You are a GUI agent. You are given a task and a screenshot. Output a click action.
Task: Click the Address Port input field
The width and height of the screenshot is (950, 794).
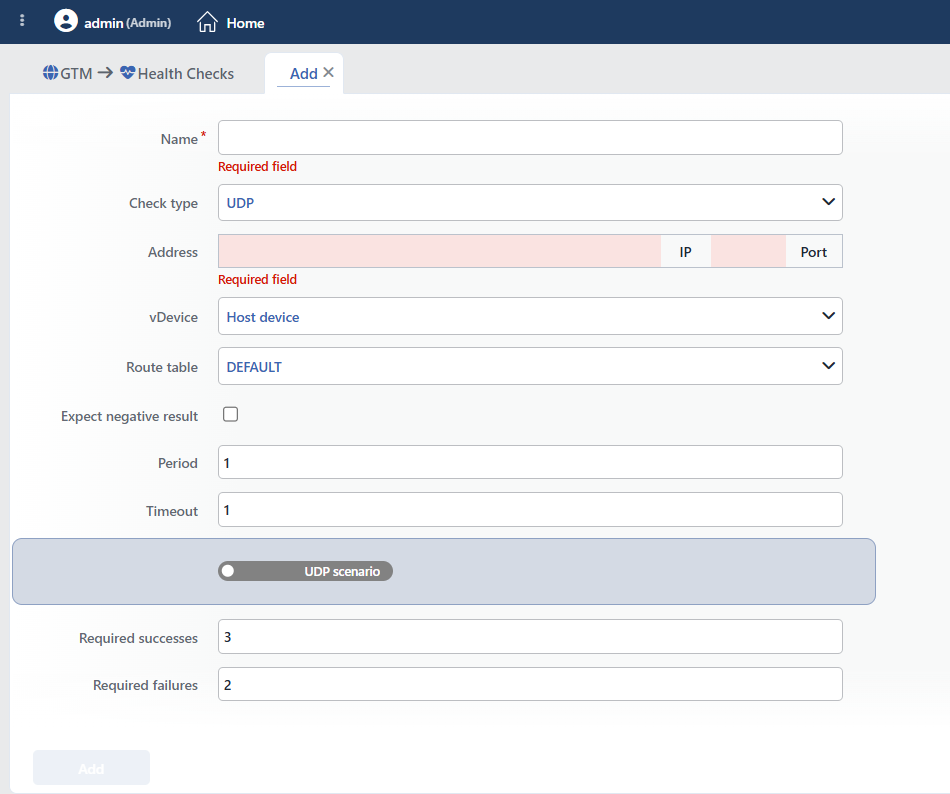(x=748, y=251)
